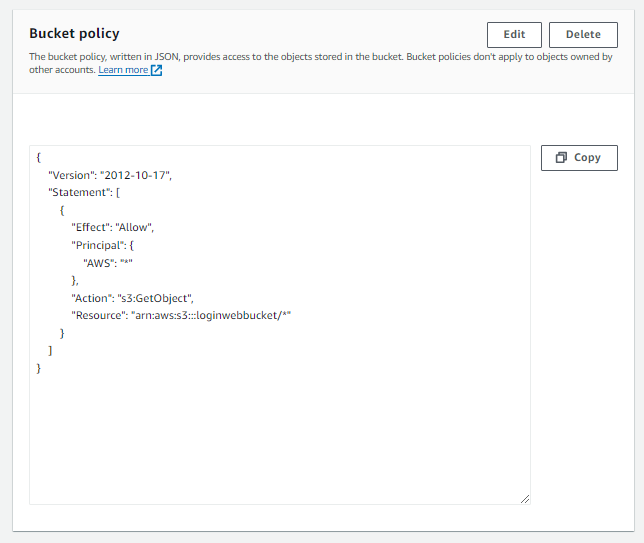Image resolution: width=644 pixels, height=543 pixels.
Task: Click the resize handle of the policy textbox
Action: [x=525, y=499]
